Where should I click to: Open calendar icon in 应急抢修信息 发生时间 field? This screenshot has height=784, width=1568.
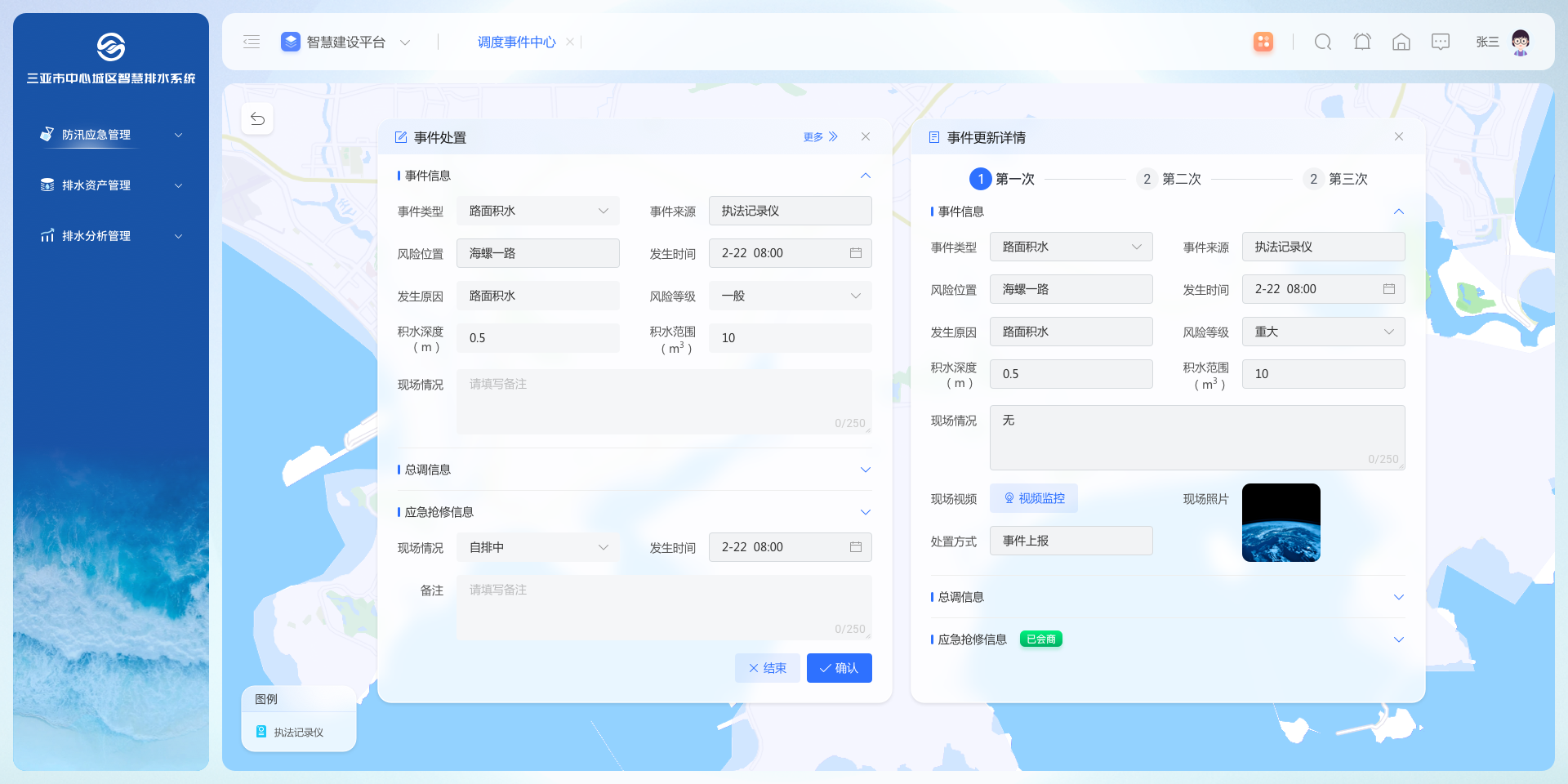point(856,547)
